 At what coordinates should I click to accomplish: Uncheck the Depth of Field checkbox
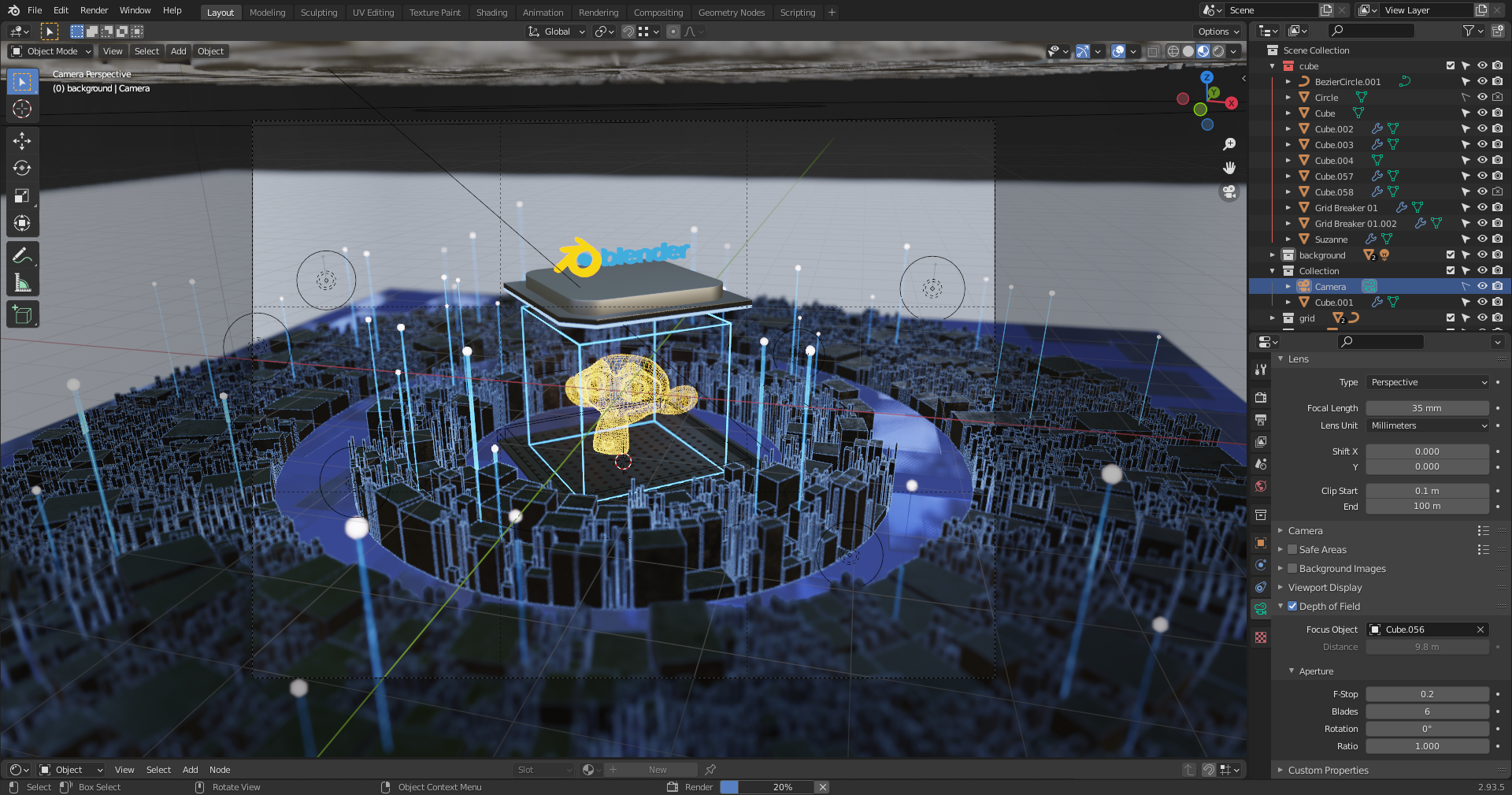[x=1292, y=606]
